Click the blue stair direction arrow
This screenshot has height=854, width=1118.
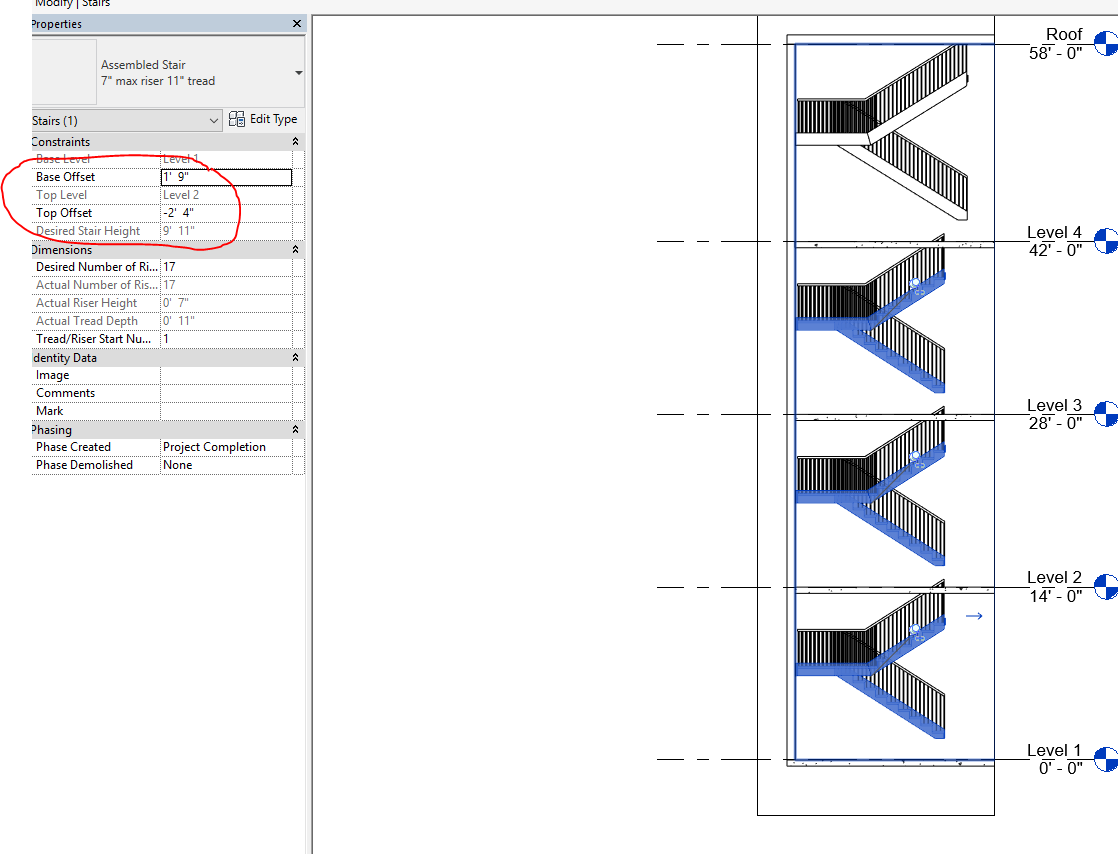[x=973, y=616]
